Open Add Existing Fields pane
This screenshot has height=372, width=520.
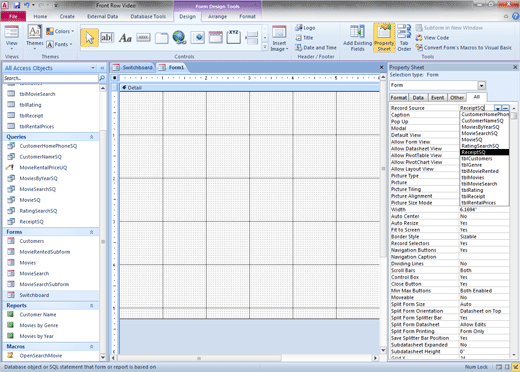357,38
